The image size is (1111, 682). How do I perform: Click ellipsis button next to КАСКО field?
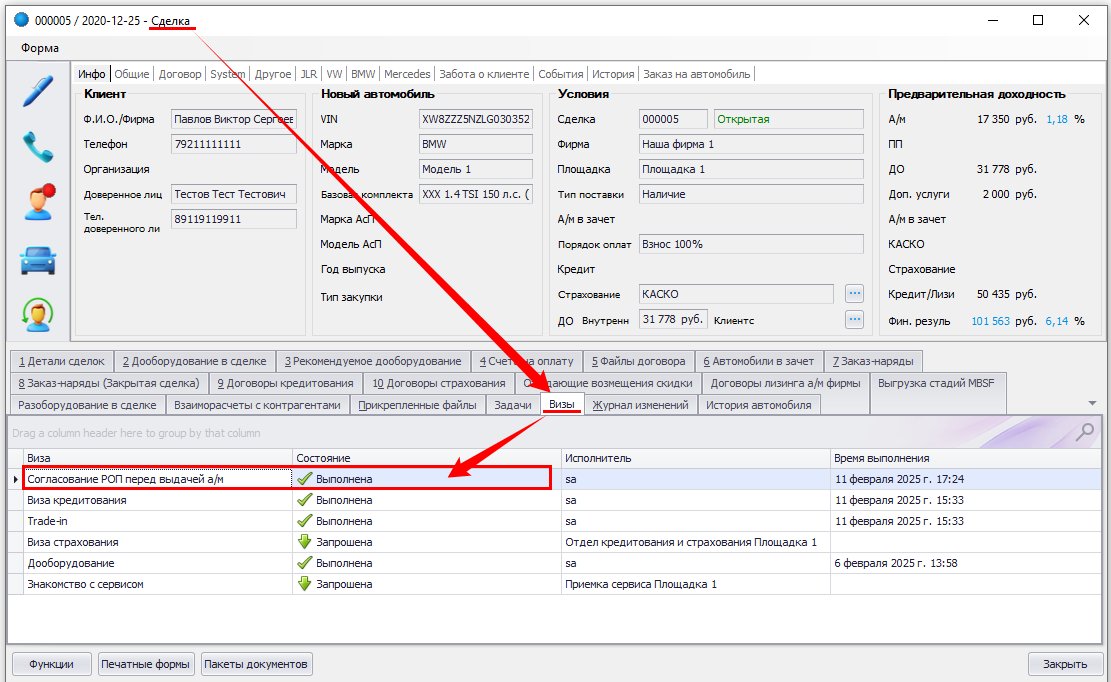point(854,294)
